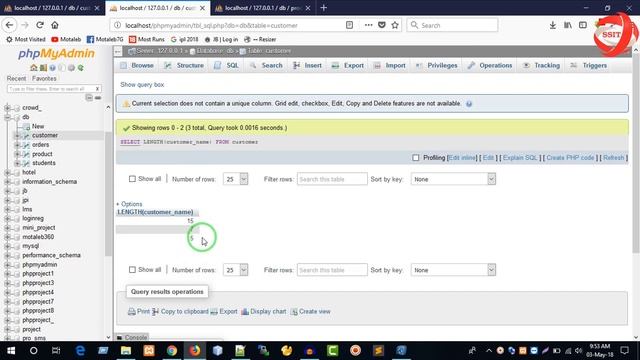The height and width of the screenshot is (360, 640).
Task: Open the downloads arrow icon
Action: pyautogui.click(x=552, y=25)
